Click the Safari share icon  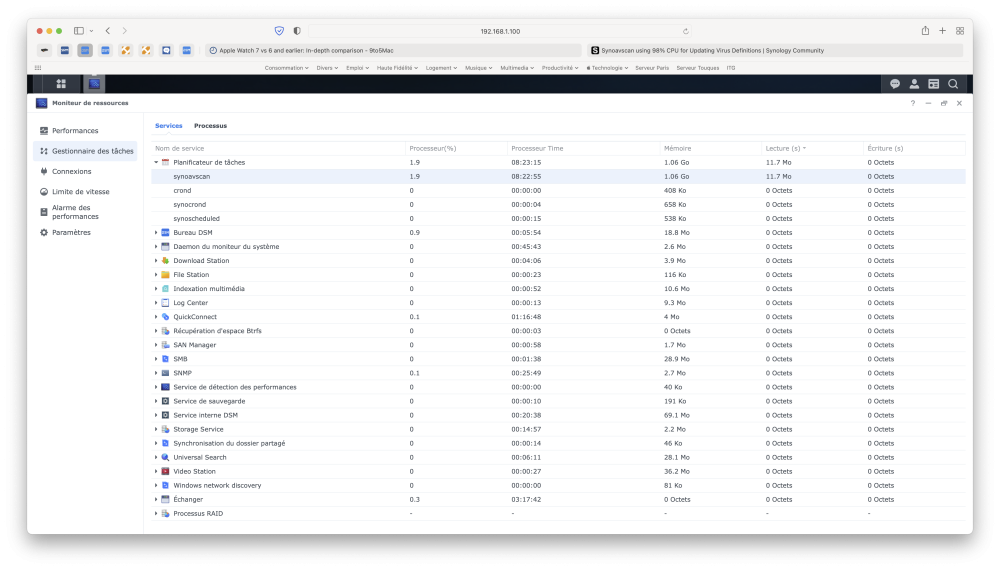(x=925, y=31)
